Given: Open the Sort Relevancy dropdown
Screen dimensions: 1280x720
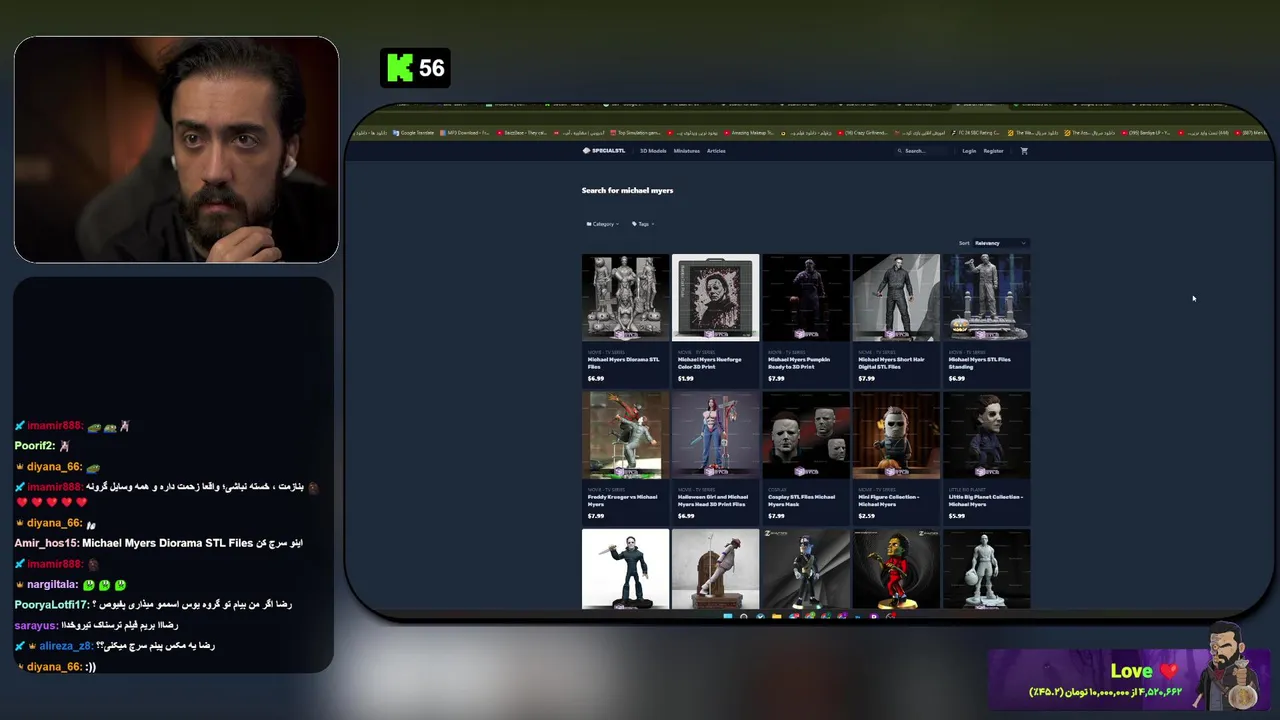Looking at the screenshot, I should coord(1001,243).
